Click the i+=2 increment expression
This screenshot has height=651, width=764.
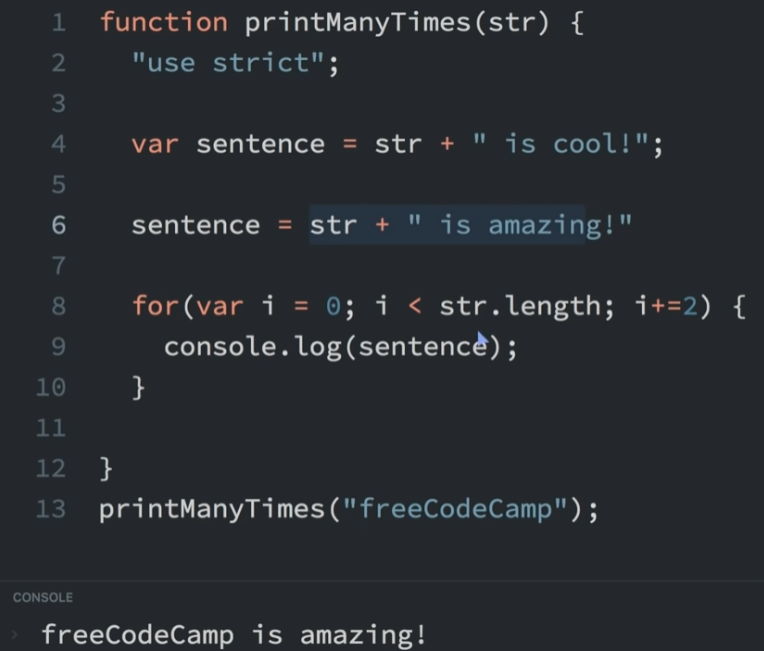[x=666, y=306]
